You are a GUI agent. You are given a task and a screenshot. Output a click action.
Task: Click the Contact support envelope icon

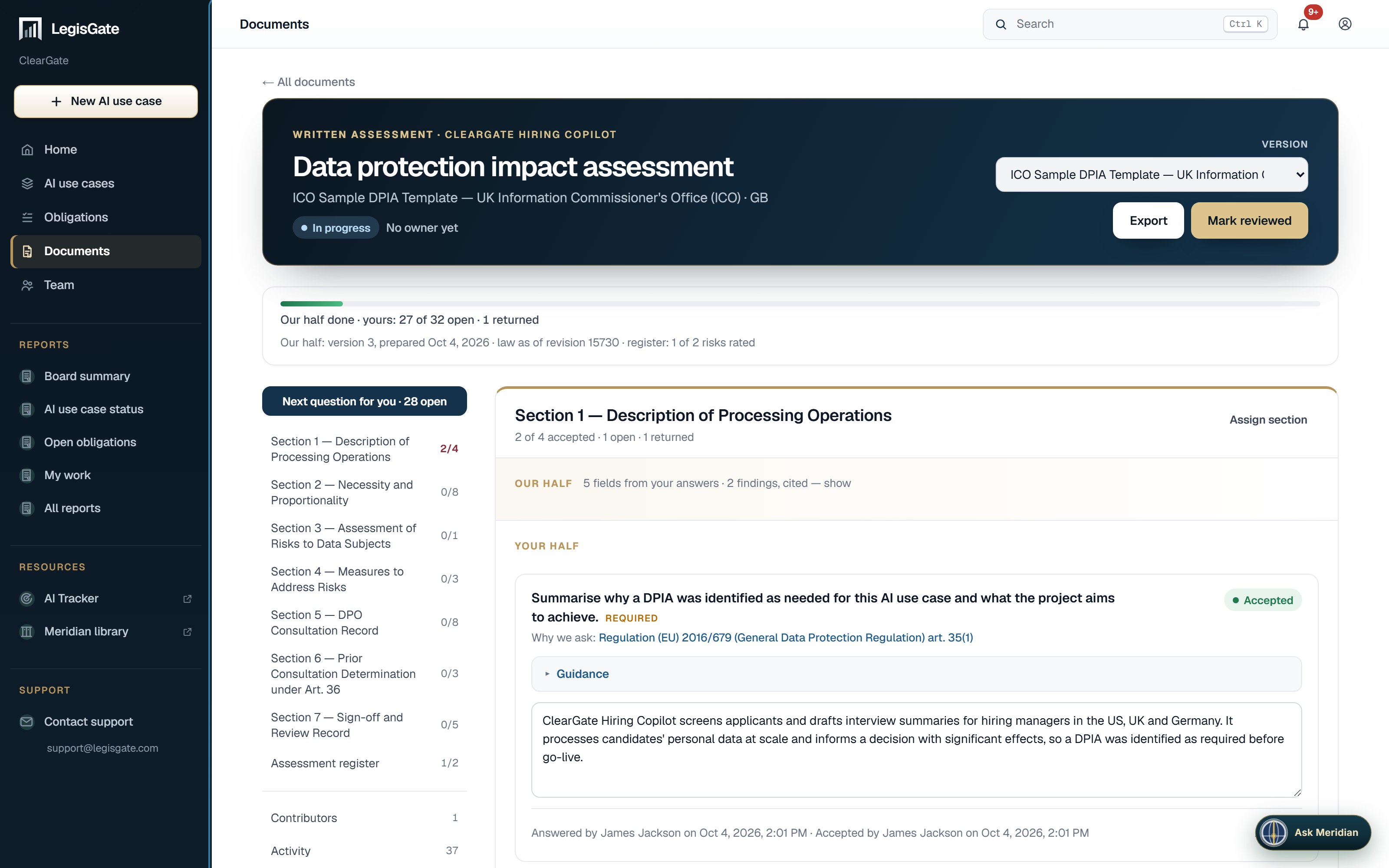point(27,722)
